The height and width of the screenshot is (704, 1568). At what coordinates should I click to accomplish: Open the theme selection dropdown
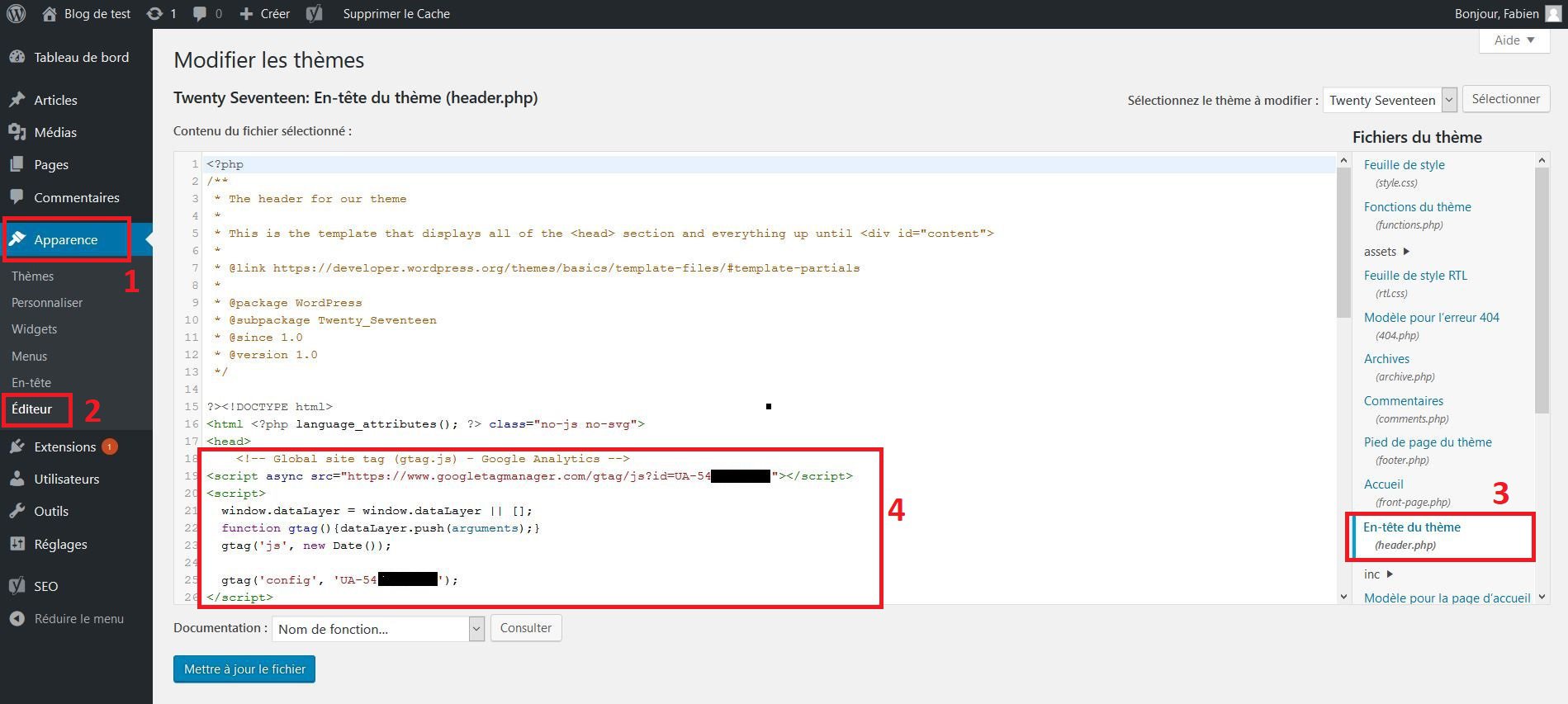coord(1390,100)
